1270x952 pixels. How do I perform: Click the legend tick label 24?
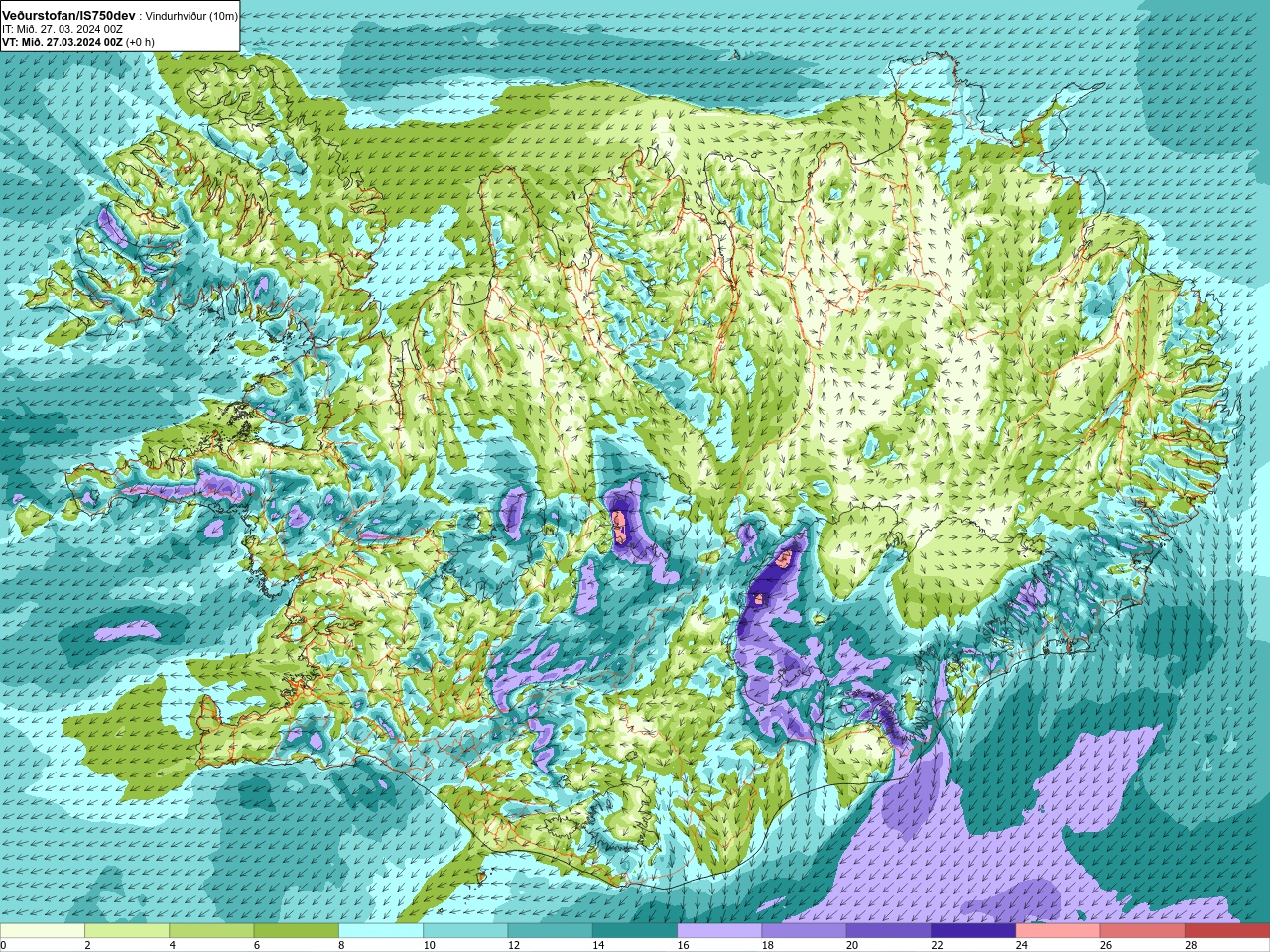(x=1022, y=945)
